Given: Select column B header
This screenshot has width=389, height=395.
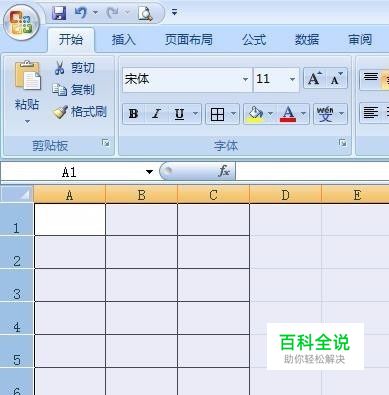Looking at the screenshot, I should pyautogui.click(x=141, y=195).
